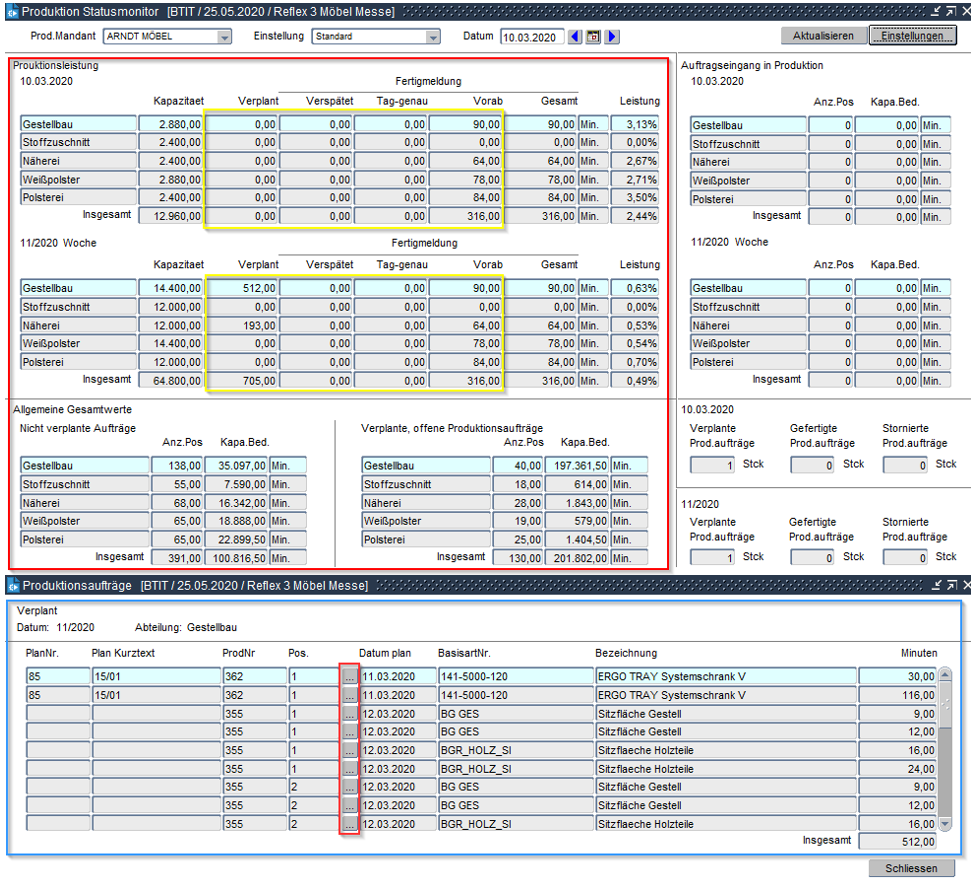Click the ellipsis button in the last order row

(349, 824)
